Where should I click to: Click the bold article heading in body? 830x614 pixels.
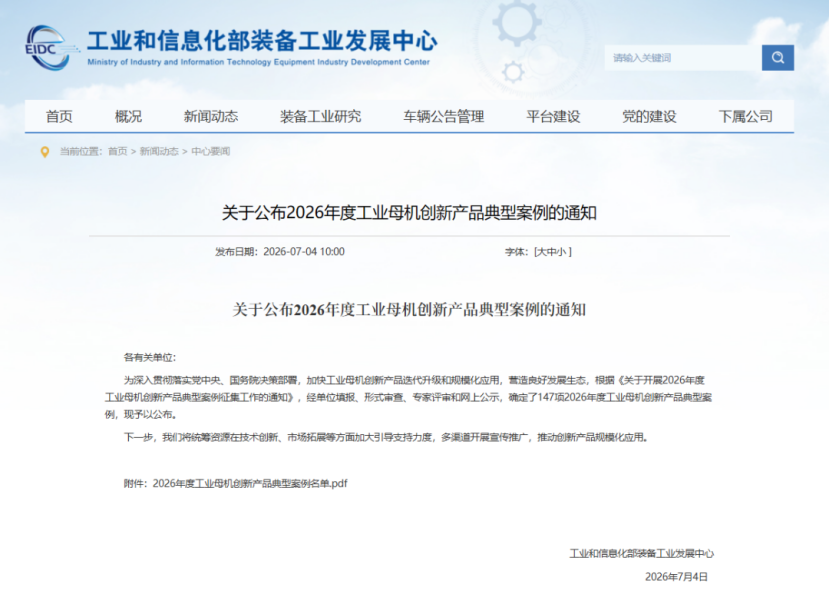[409, 310]
